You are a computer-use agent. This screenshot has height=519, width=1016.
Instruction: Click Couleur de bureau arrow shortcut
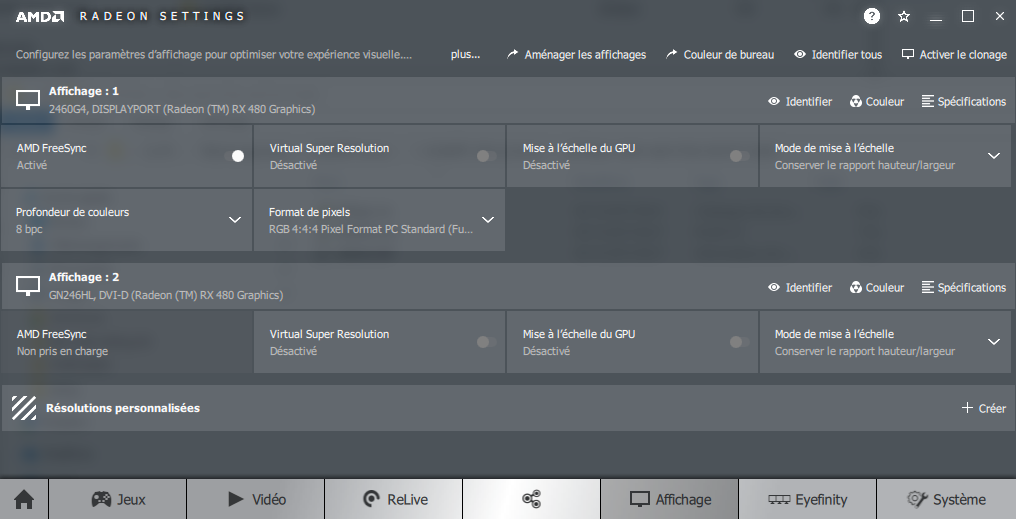[x=671, y=54]
